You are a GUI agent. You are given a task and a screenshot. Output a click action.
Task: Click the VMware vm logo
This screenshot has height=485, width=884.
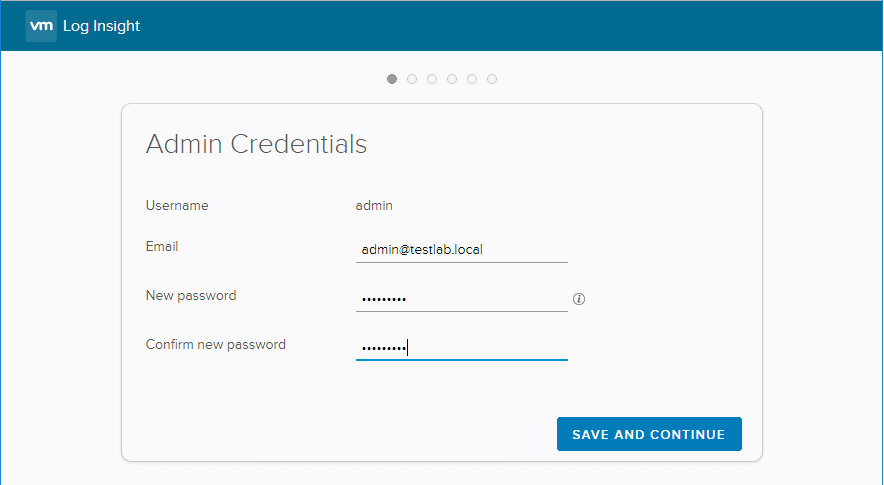click(41, 26)
